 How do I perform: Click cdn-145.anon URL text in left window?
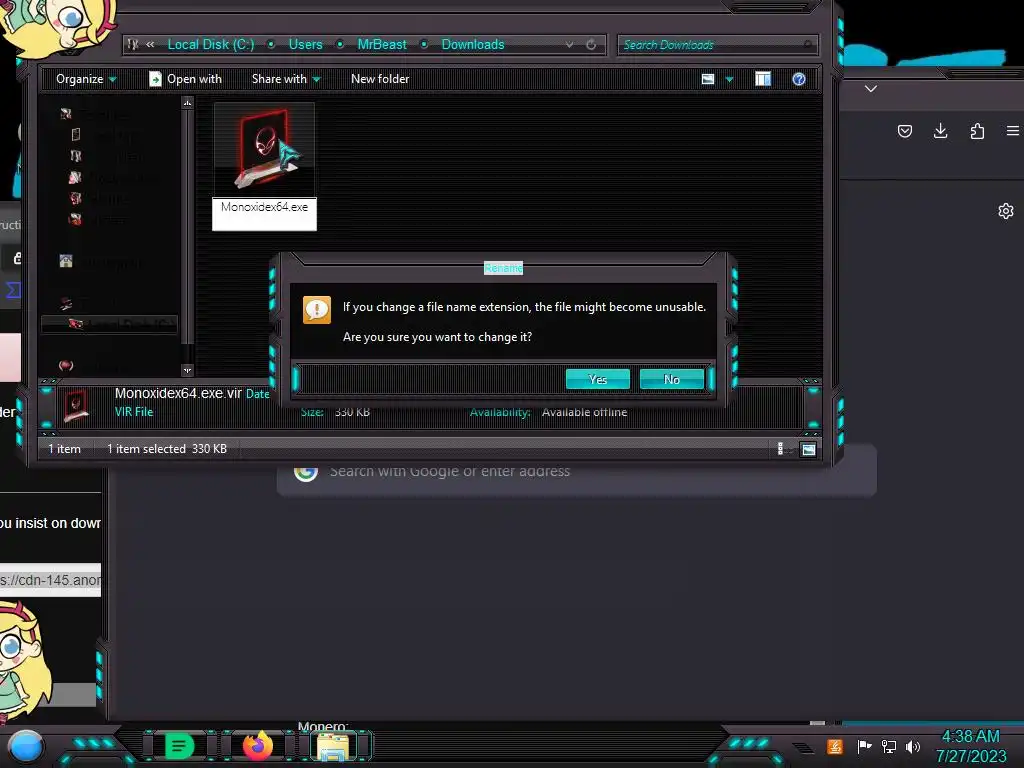50,580
